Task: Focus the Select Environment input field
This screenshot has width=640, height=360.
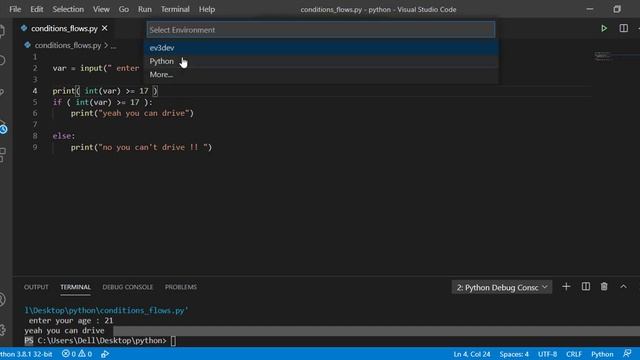Action: coord(321,30)
